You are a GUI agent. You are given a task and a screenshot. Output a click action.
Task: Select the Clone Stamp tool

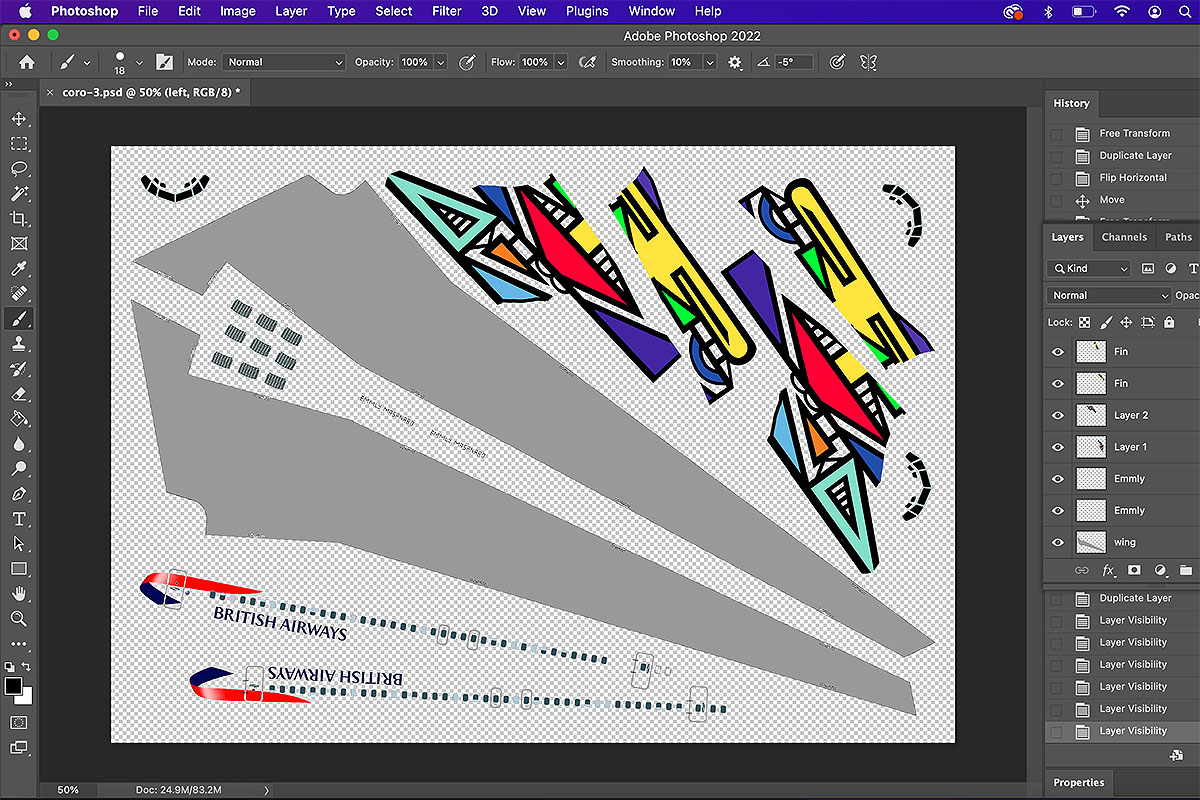pos(19,344)
